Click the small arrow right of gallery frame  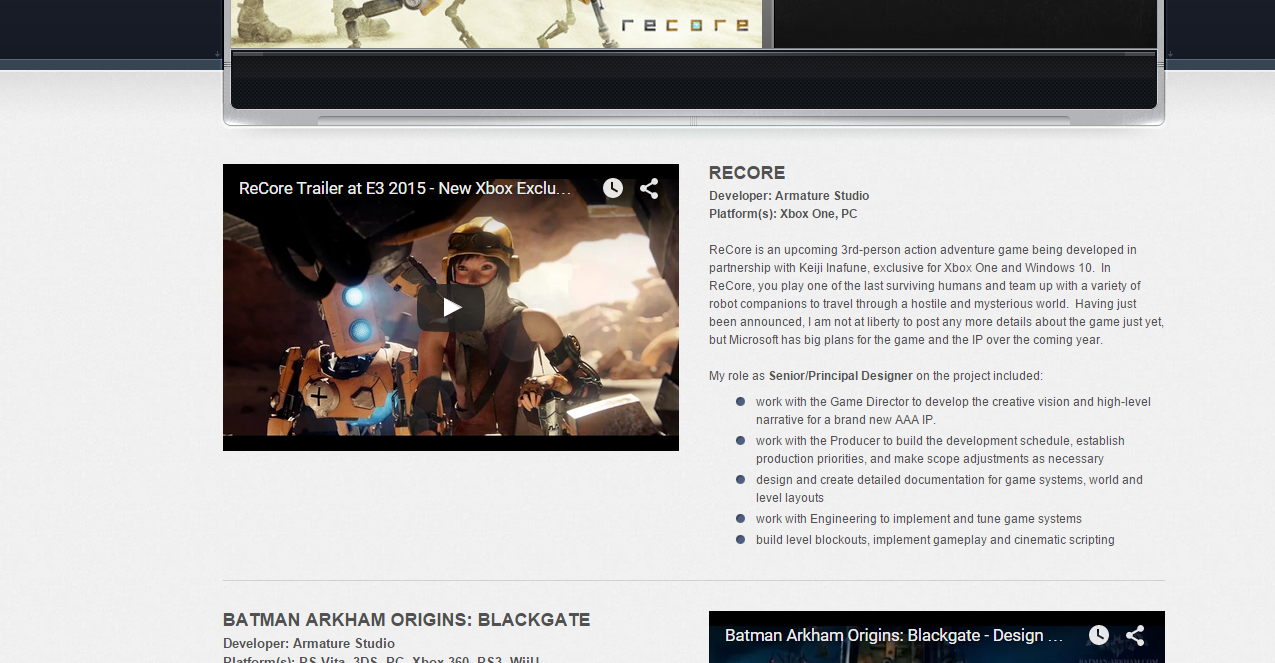[1170, 54]
